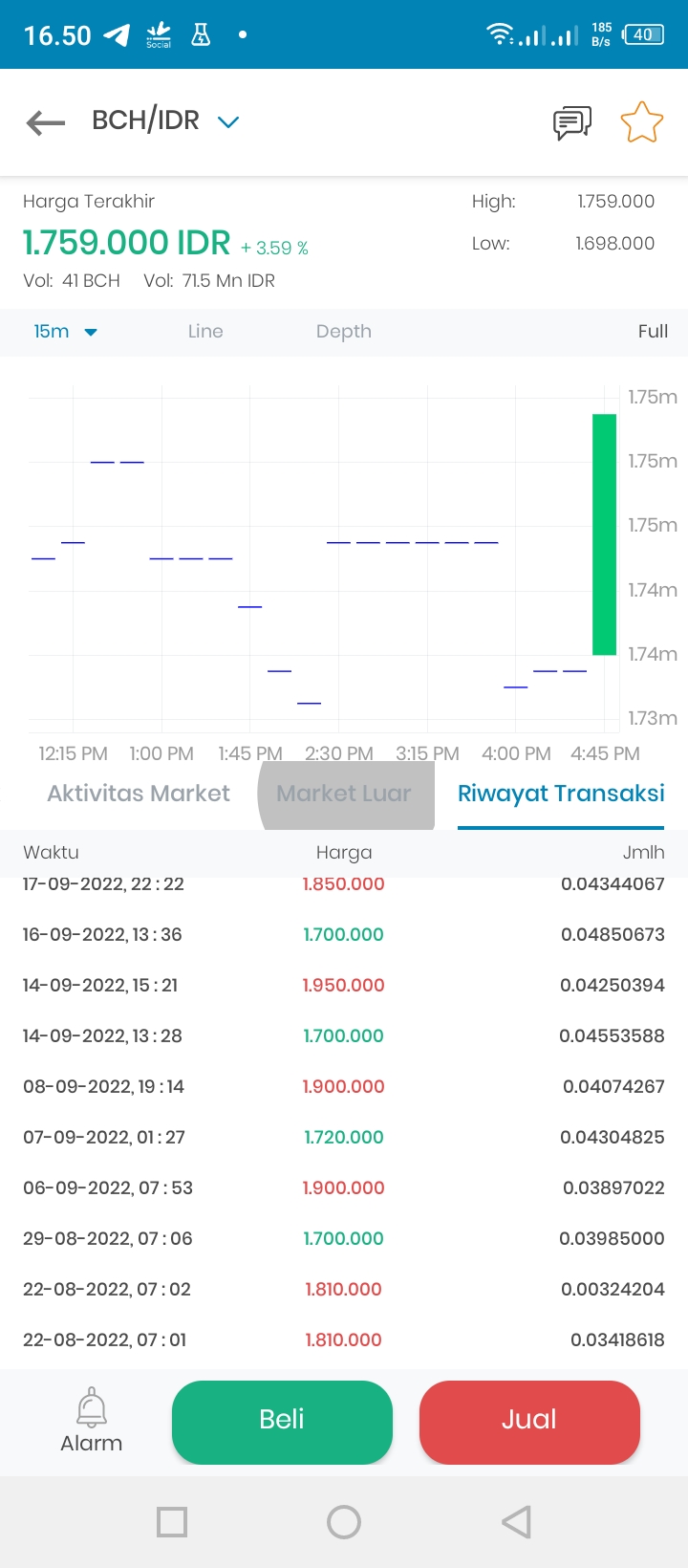Tap Android recent apps square

pyautogui.click(x=172, y=1521)
